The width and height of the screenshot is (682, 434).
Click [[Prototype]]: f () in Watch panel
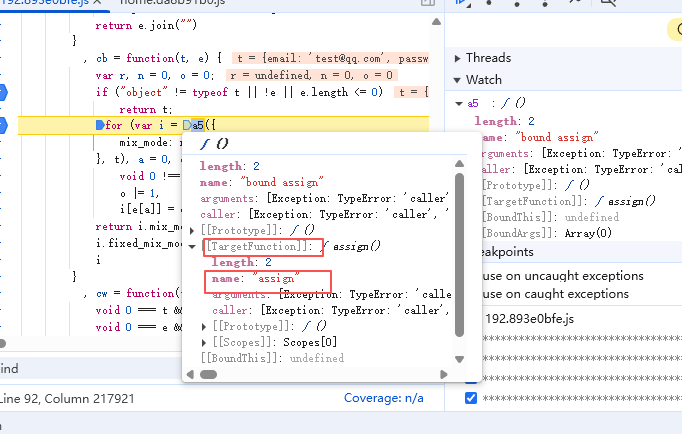coord(535,185)
